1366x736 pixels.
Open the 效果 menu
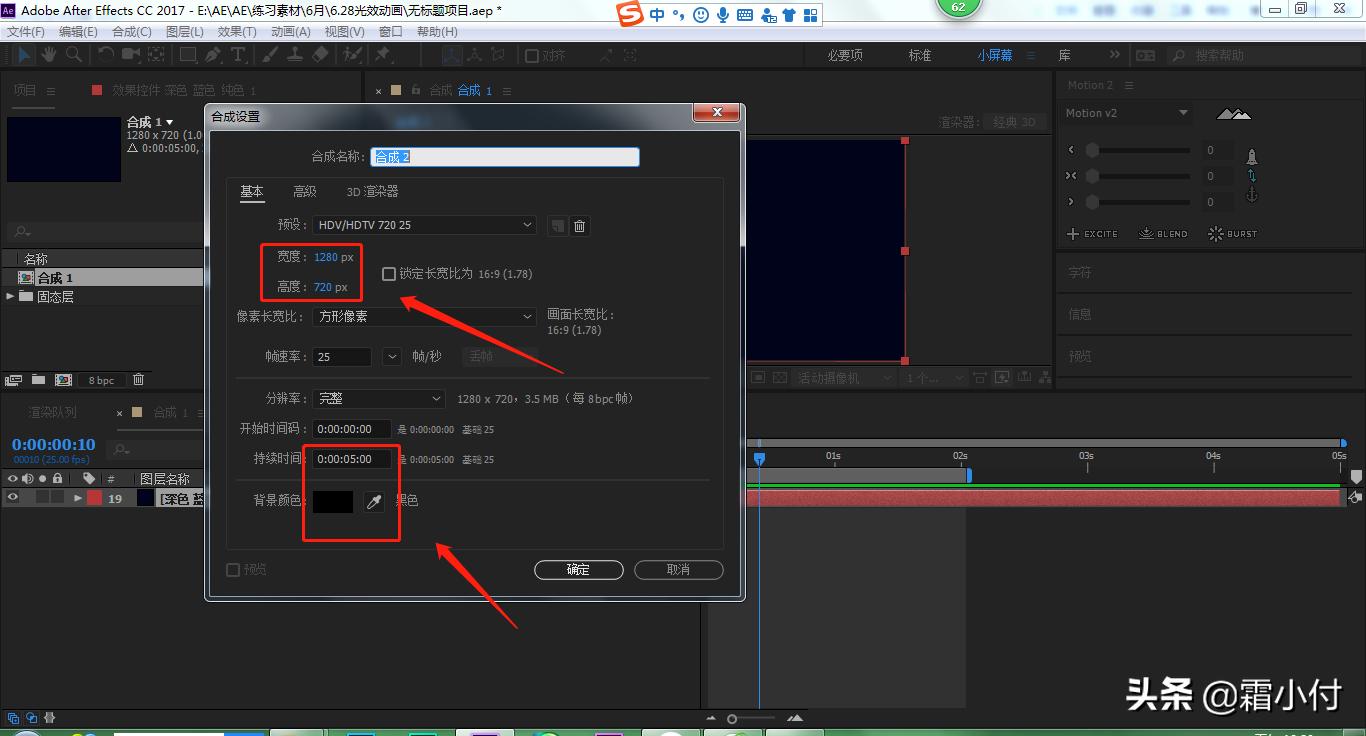tap(237, 31)
